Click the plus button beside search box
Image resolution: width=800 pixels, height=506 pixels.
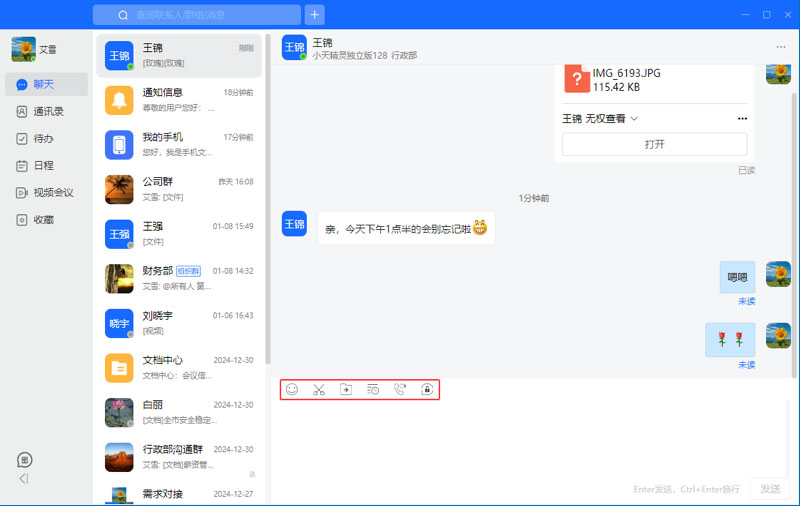[x=315, y=15]
